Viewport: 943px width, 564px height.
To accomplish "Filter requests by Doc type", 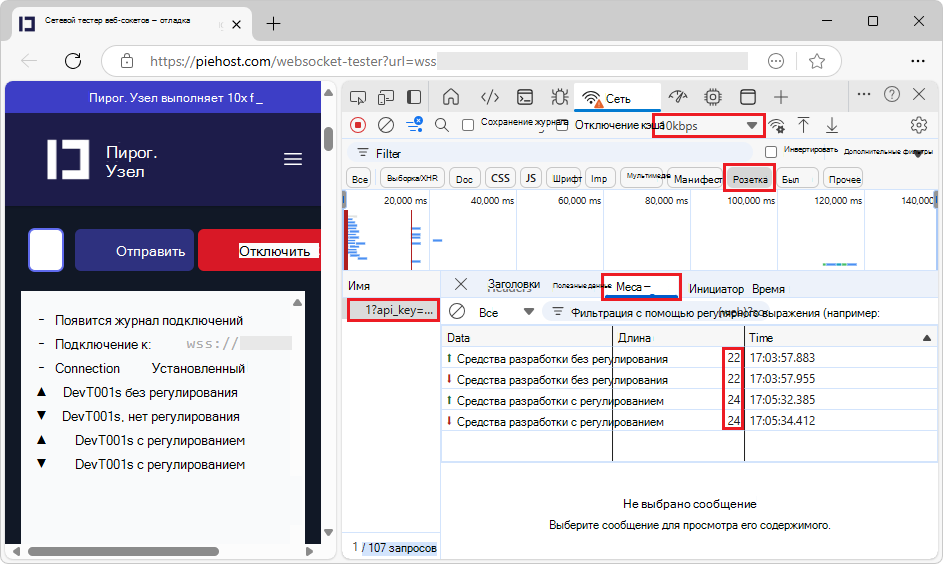I will tap(464, 179).
